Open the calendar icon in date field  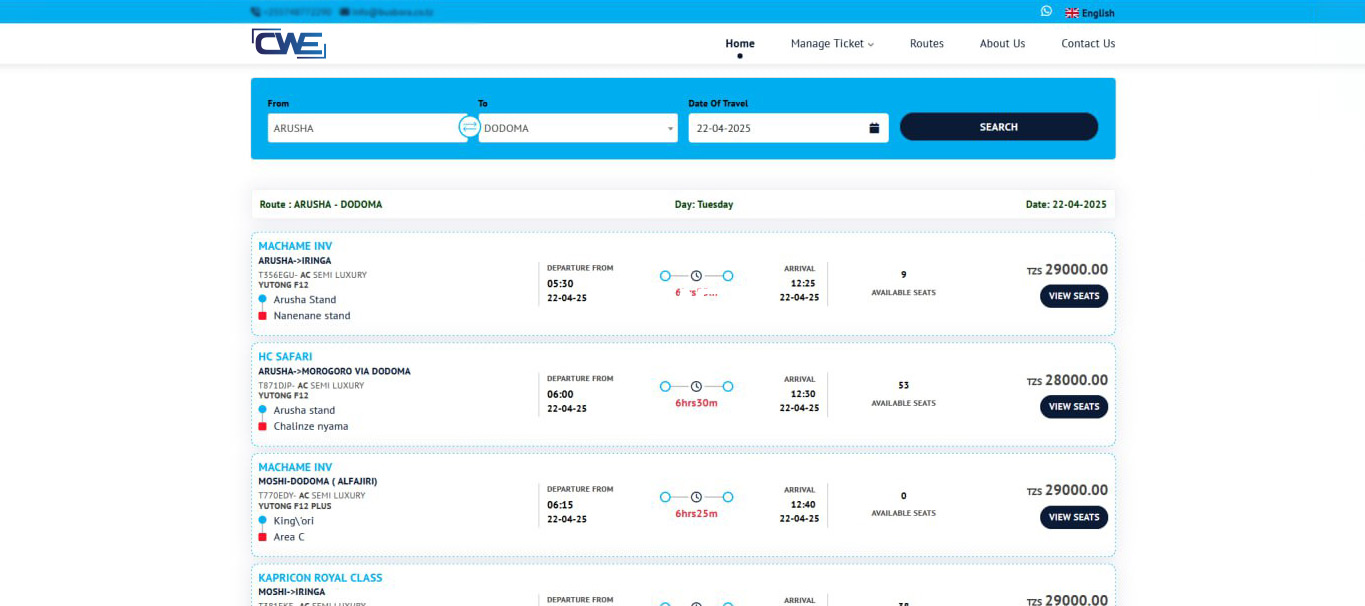(x=874, y=128)
